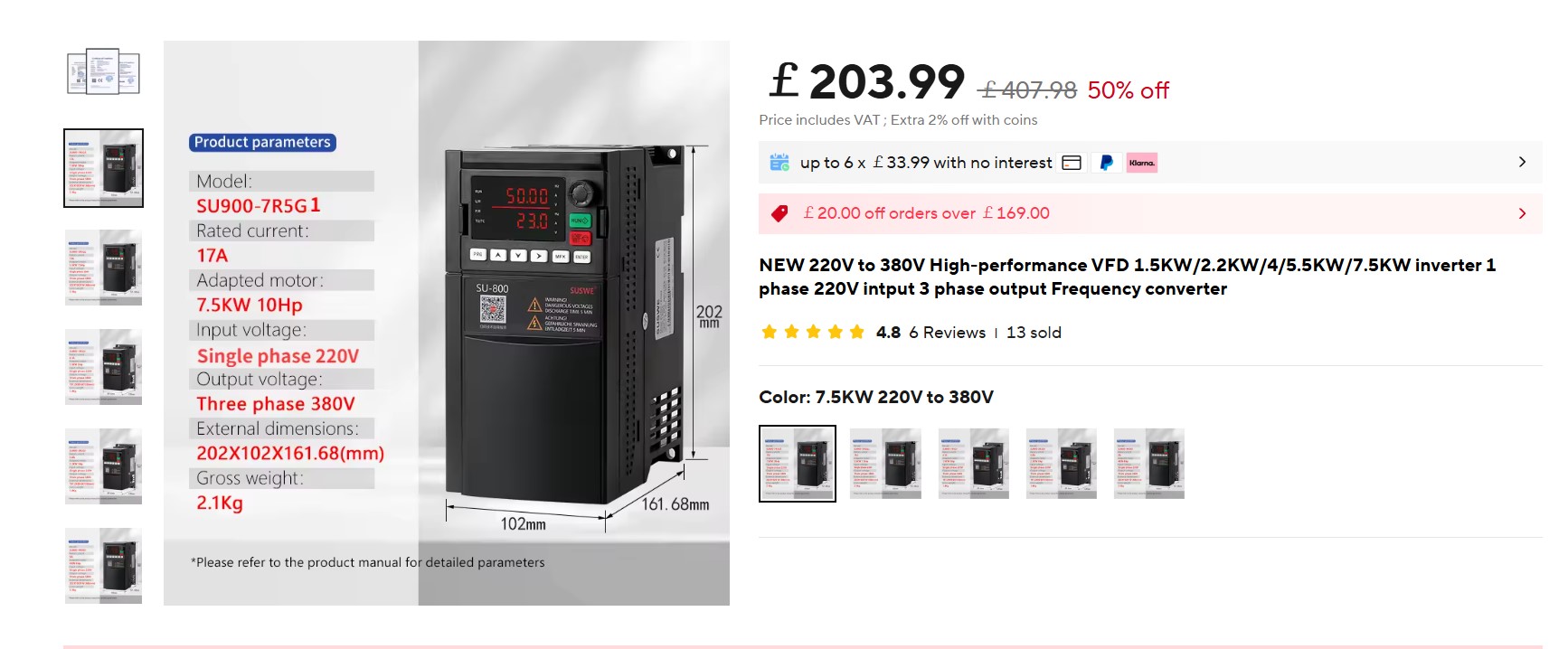Image resolution: width=1568 pixels, height=649 pixels.
Task: Click the first gold rating star
Action: 770,332
